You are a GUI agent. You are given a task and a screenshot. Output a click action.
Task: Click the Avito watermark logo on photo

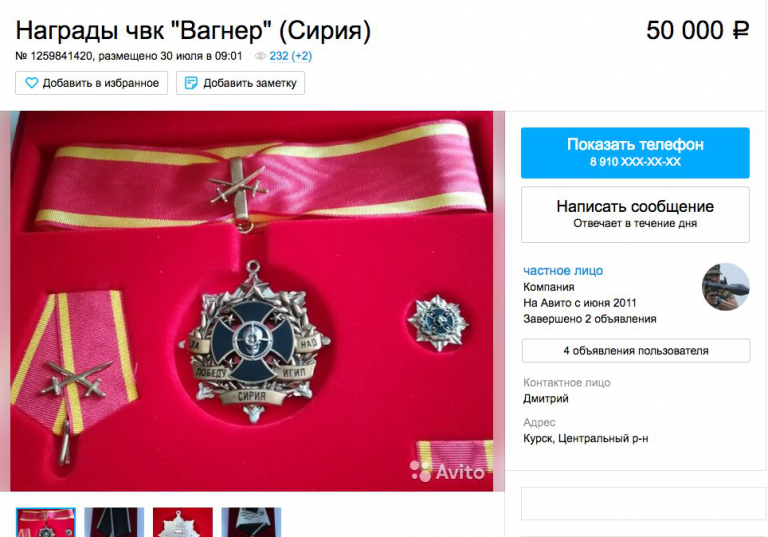coord(447,471)
